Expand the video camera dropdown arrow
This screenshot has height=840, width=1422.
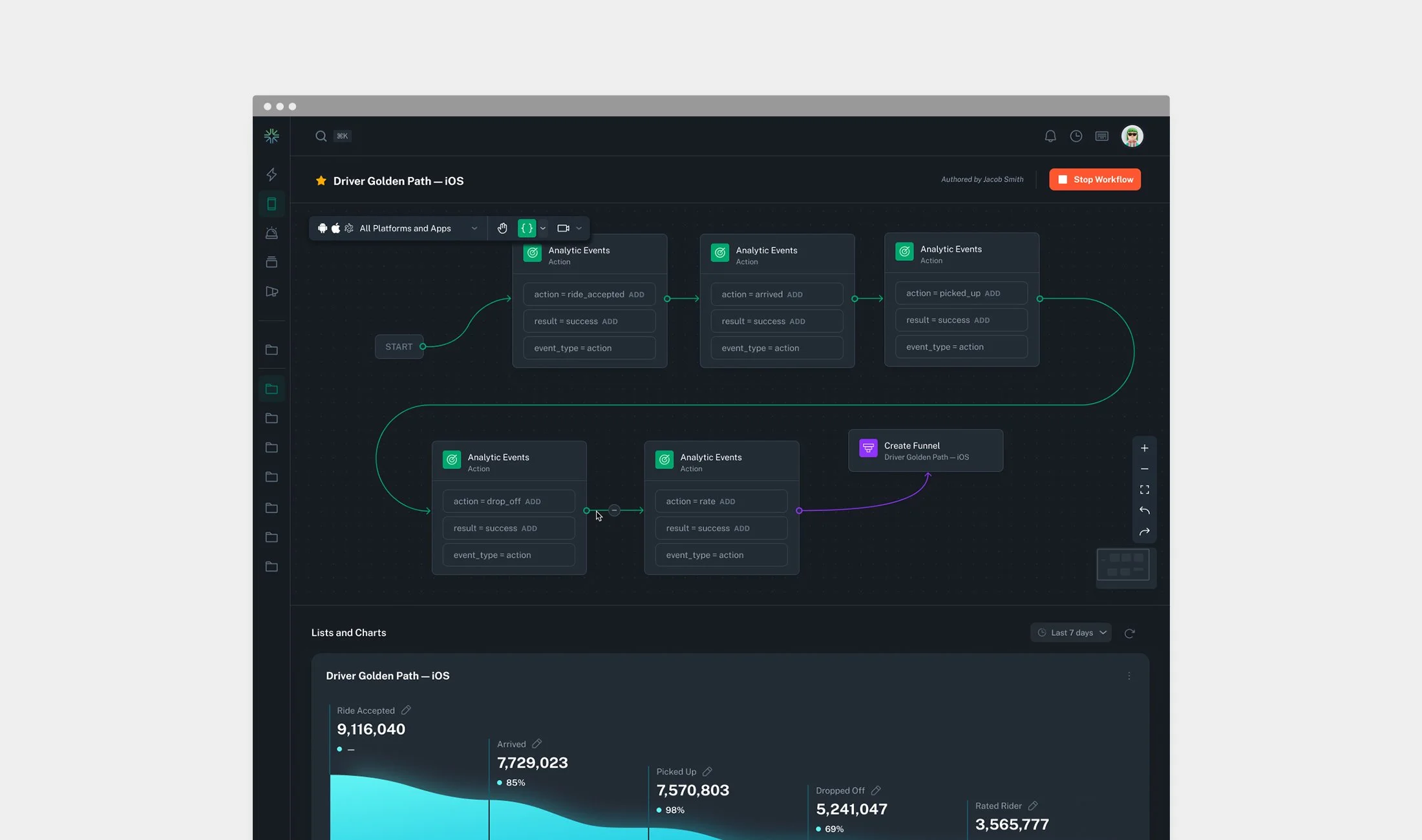(578, 228)
